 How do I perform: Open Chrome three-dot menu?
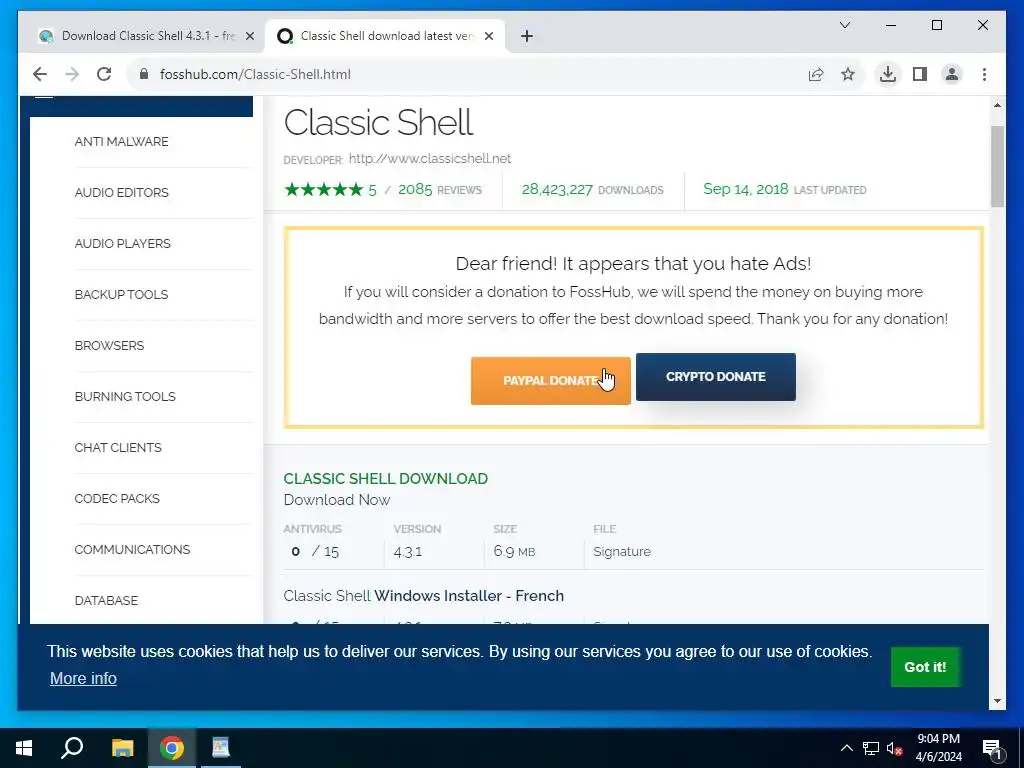pos(984,74)
